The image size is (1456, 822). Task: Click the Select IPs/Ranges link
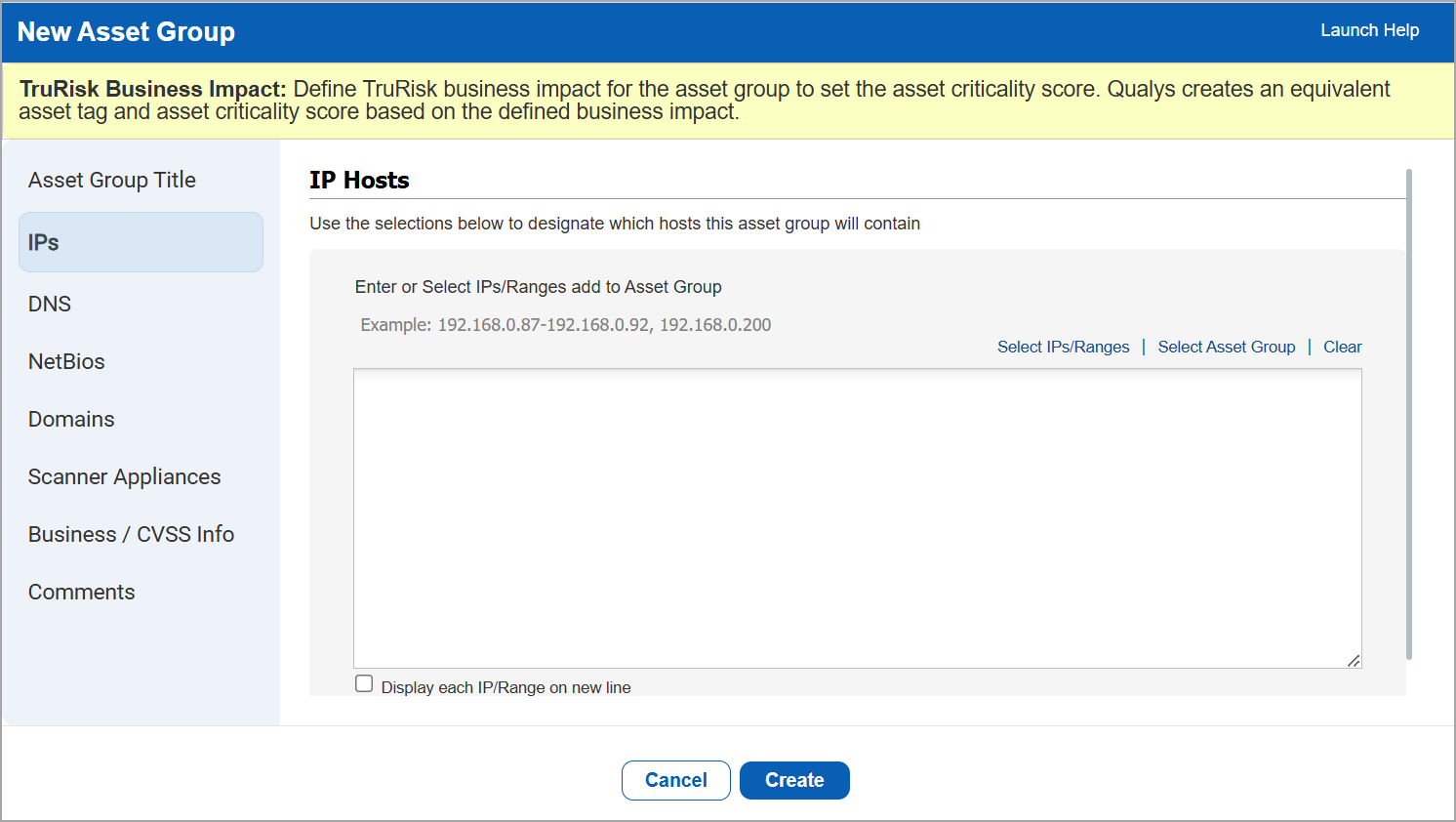[1063, 347]
